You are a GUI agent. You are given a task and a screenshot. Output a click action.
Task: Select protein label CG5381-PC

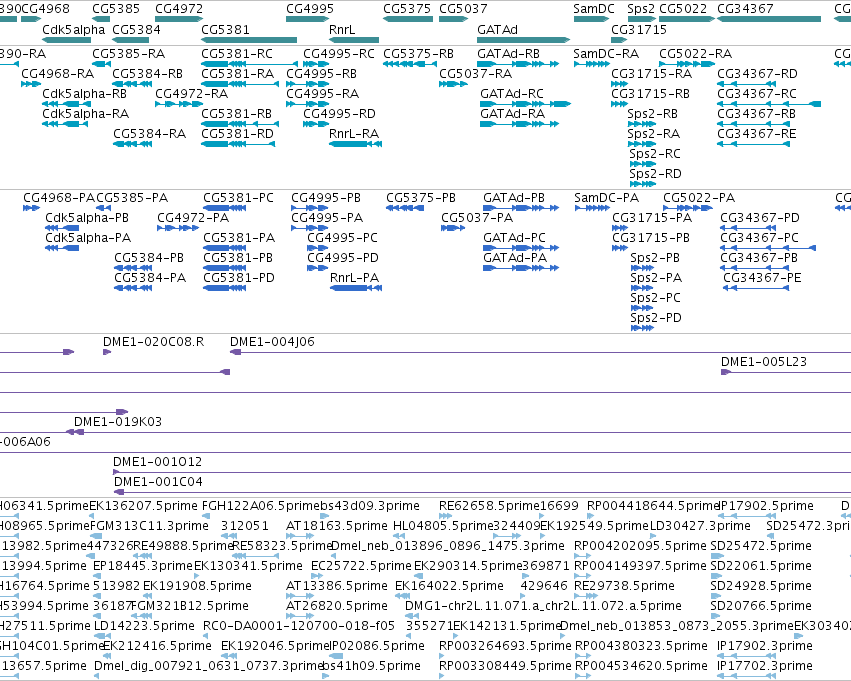click(238, 198)
